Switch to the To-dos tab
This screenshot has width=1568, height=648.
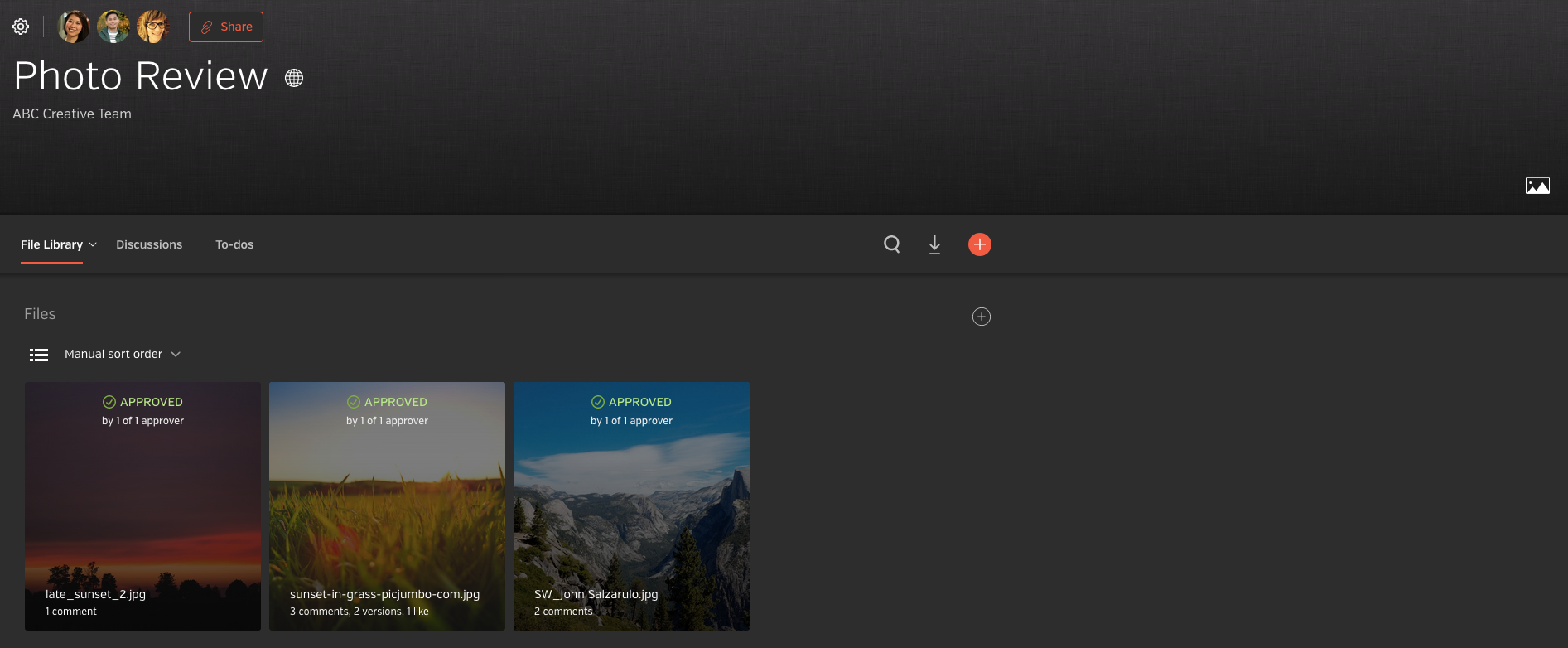(x=234, y=244)
